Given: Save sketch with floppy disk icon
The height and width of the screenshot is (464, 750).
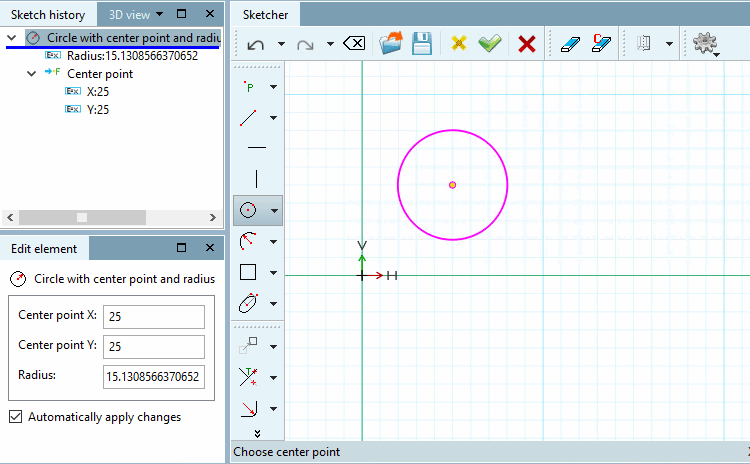Looking at the screenshot, I should (422, 44).
